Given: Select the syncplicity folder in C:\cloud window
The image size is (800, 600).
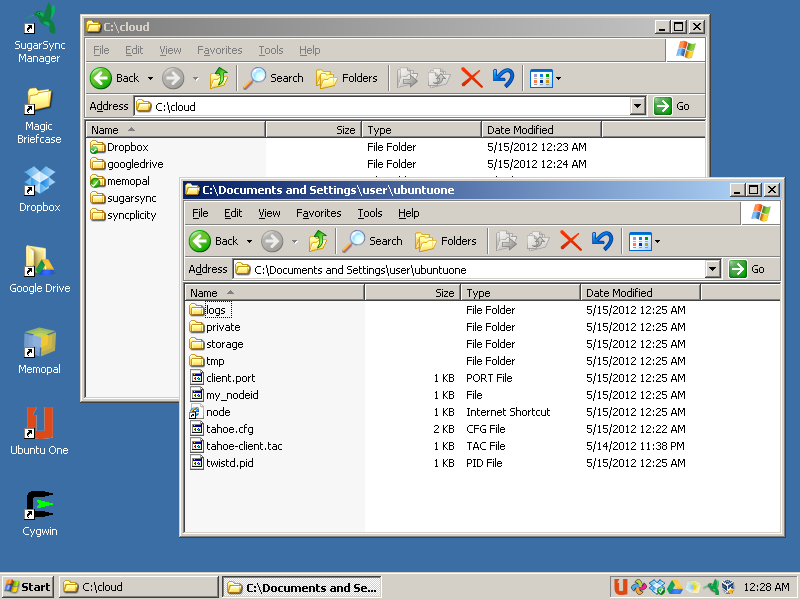Looking at the screenshot, I should pyautogui.click(x=123, y=215).
